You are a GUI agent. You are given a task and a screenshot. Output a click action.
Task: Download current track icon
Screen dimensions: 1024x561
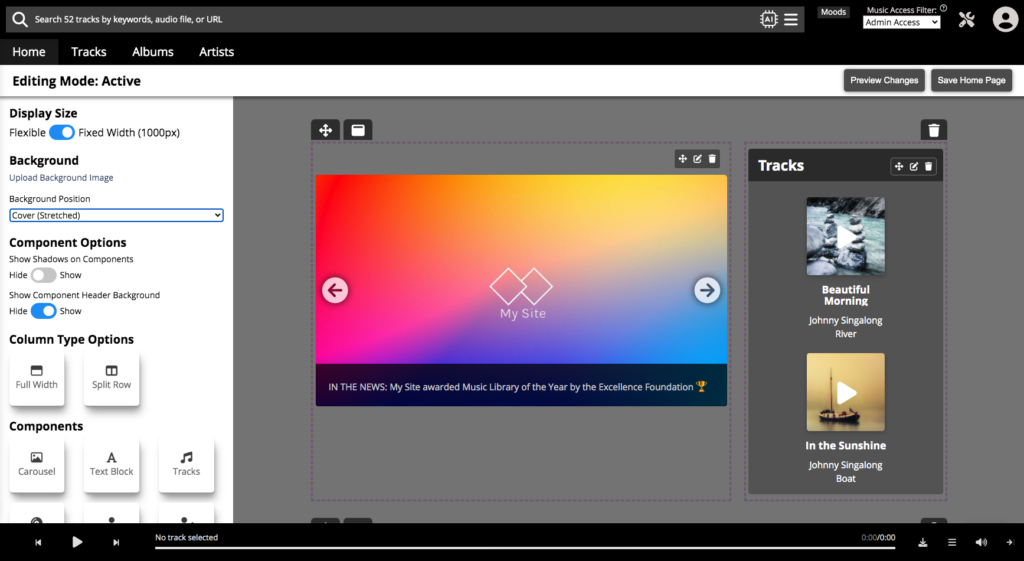point(923,542)
